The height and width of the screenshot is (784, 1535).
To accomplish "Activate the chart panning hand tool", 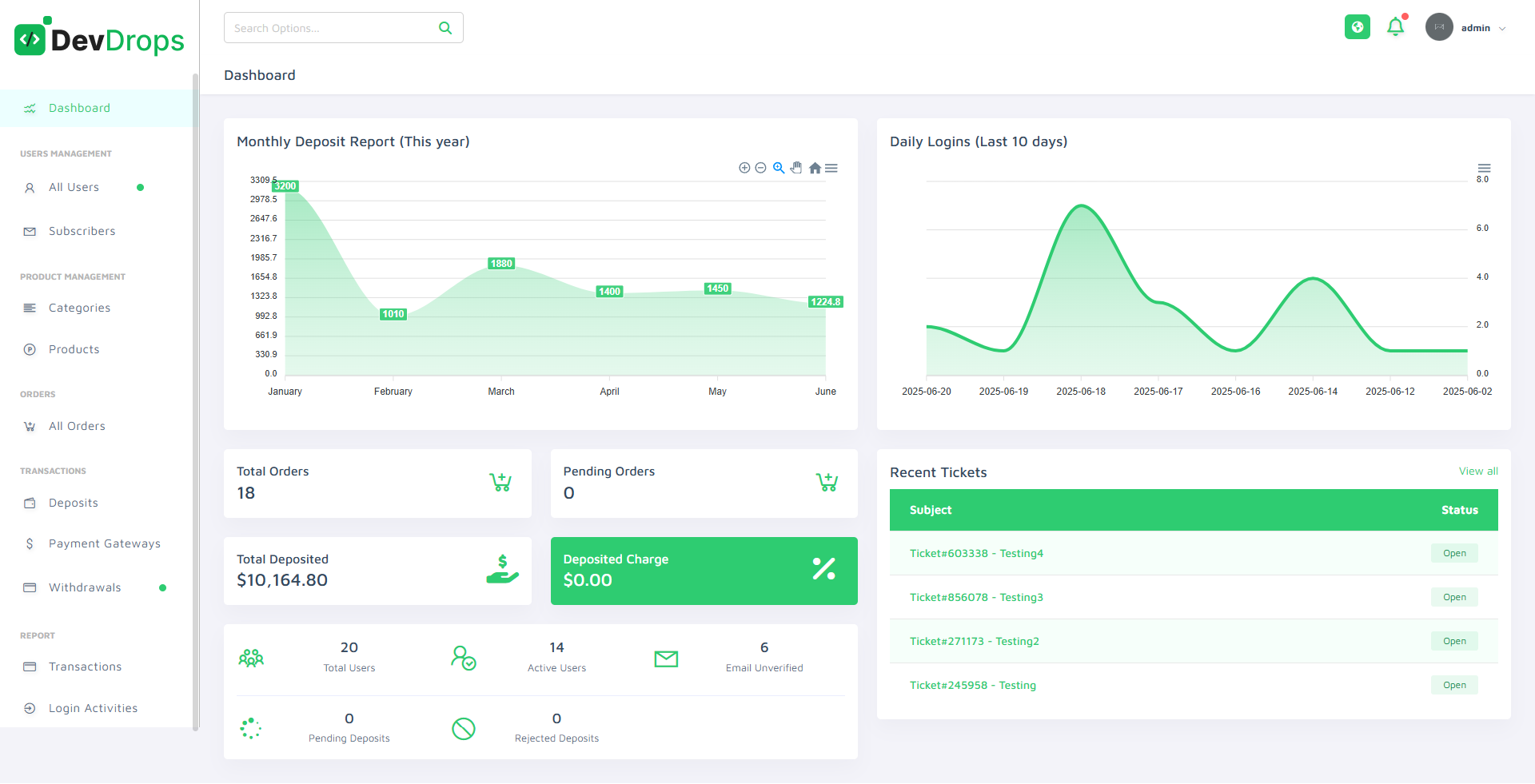I will pyautogui.click(x=796, y=168).
